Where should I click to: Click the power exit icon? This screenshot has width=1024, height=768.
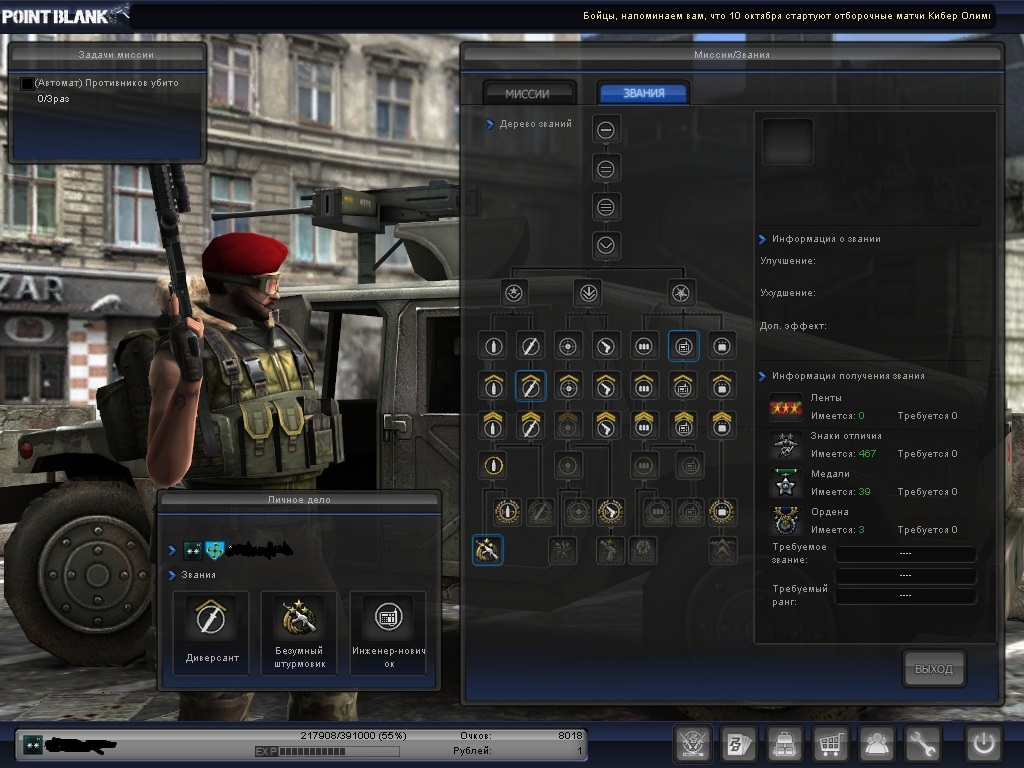pyautogui.click(x=983, y=744)
